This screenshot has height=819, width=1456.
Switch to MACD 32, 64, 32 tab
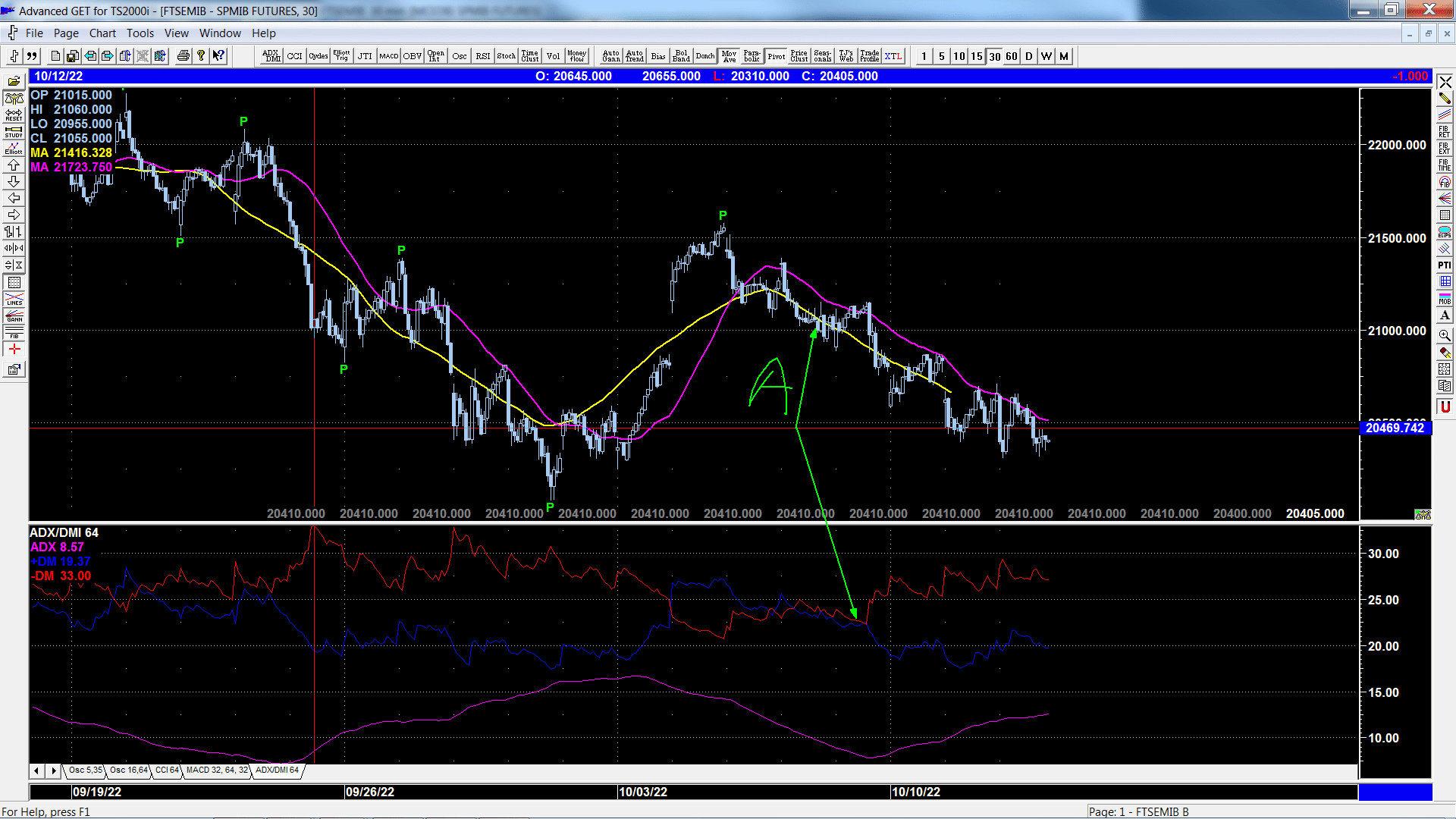point(217,770)
